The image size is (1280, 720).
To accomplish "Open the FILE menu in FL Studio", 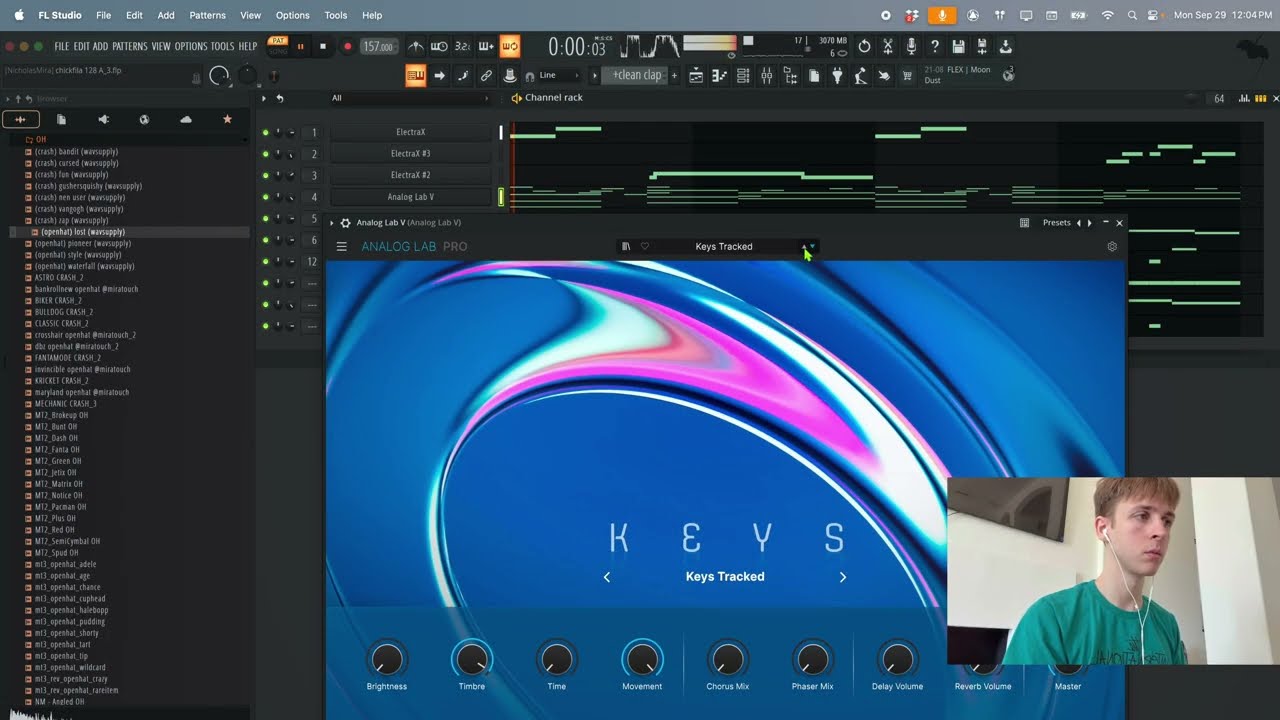I will click(x=62, y=47).
